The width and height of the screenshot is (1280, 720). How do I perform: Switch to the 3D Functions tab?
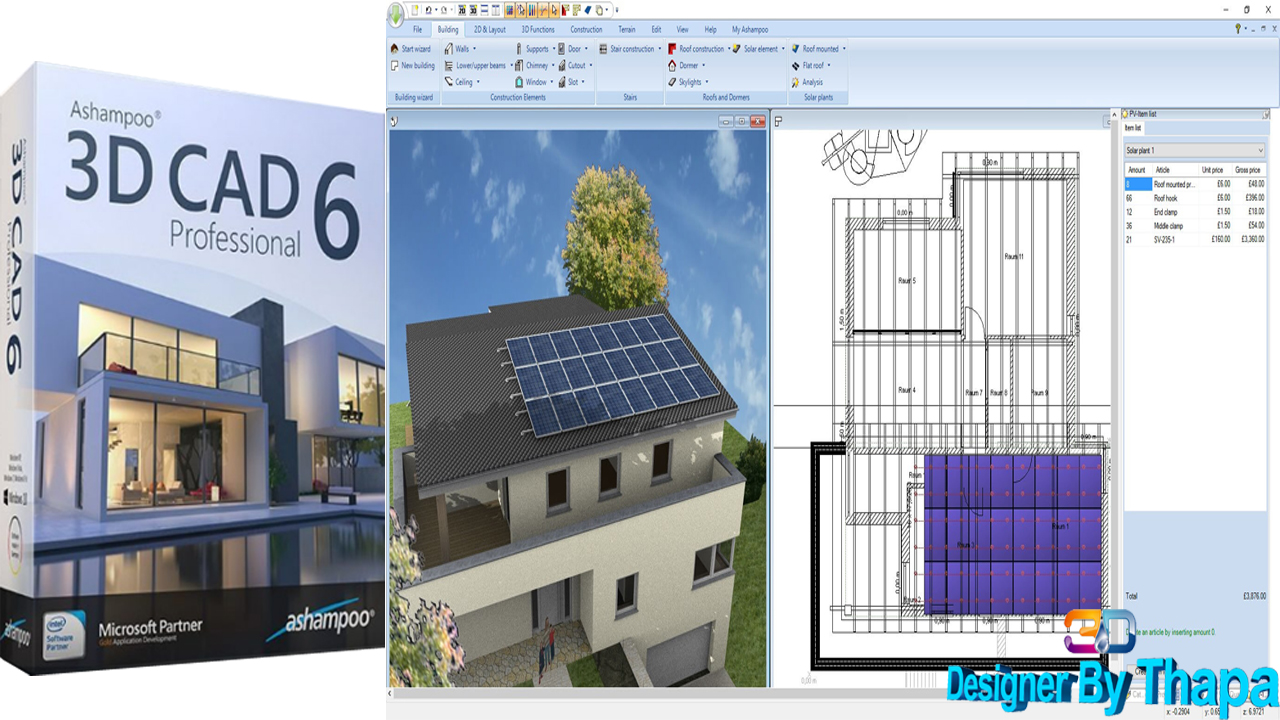(x=538, y=30)
